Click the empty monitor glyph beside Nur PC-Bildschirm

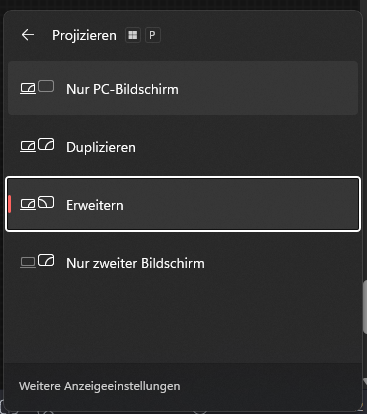click(x=46, y=86)
